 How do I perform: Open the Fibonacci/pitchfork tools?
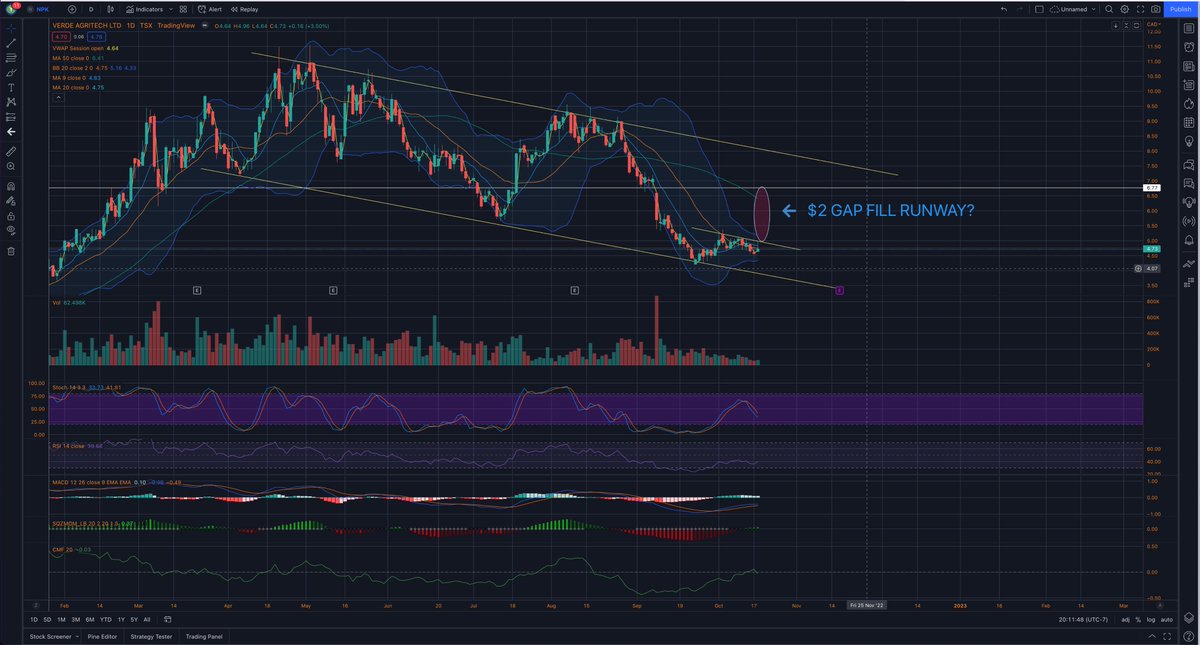(11, 58)
